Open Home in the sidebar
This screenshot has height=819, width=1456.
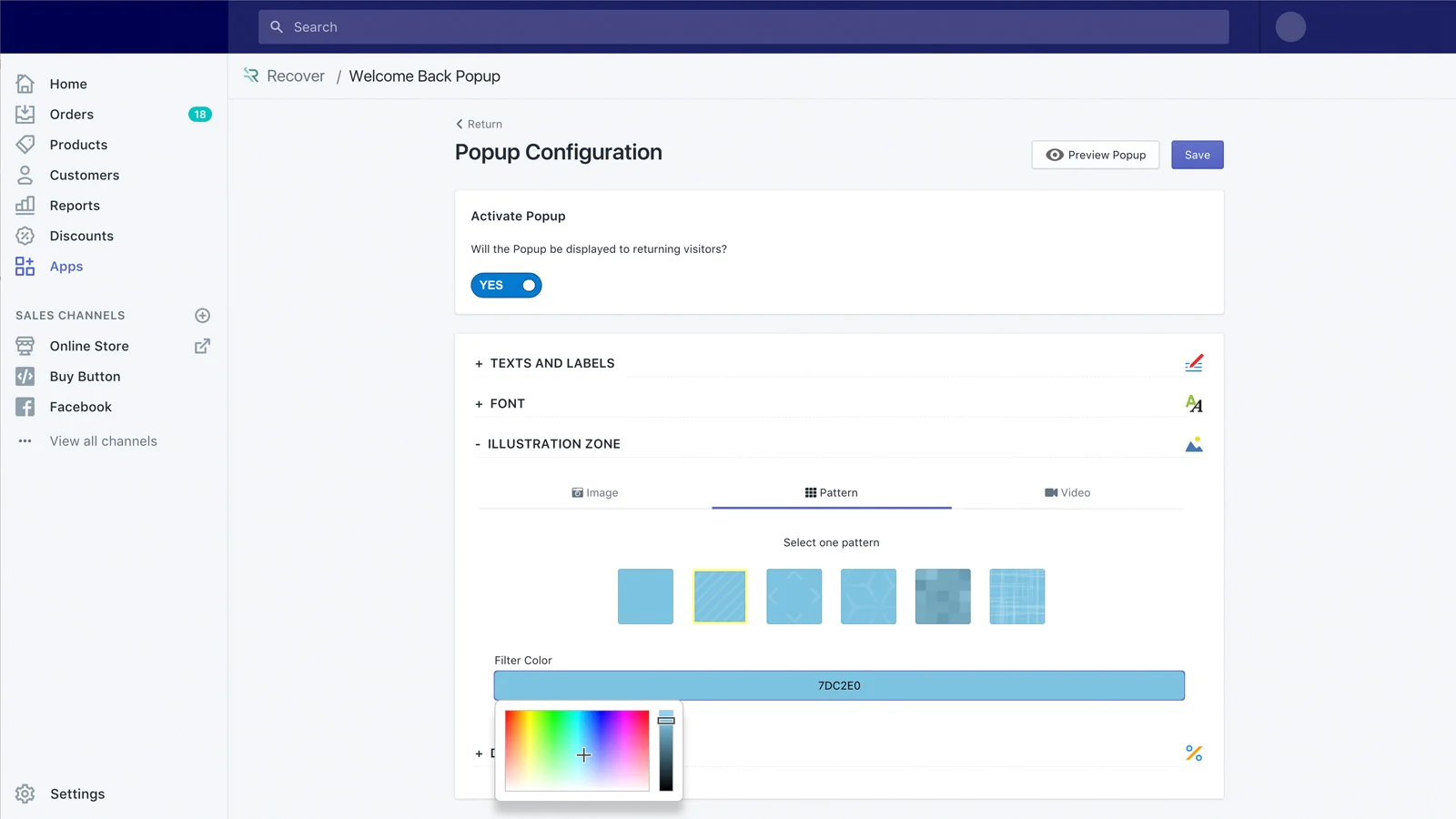pos(68,84)
